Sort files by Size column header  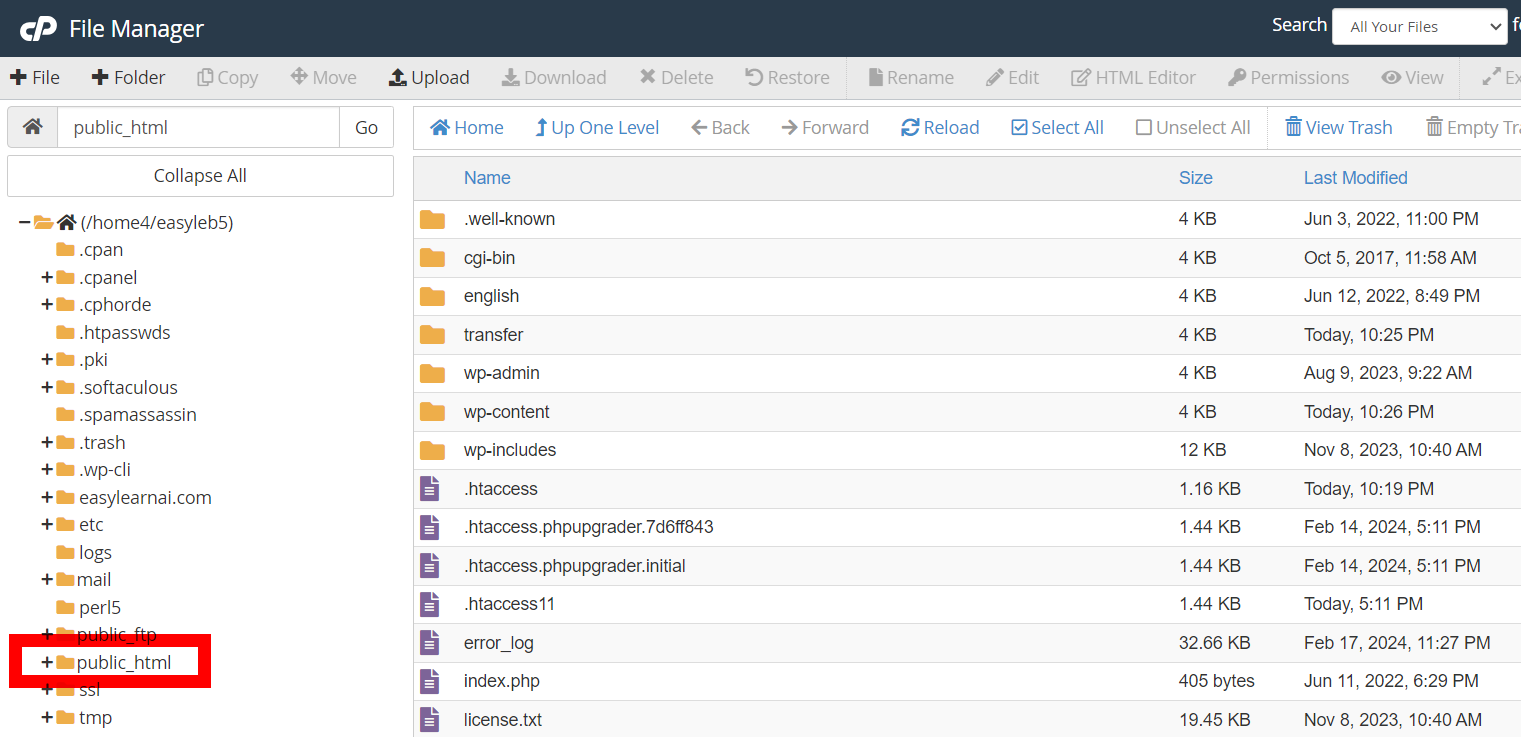1195,178
